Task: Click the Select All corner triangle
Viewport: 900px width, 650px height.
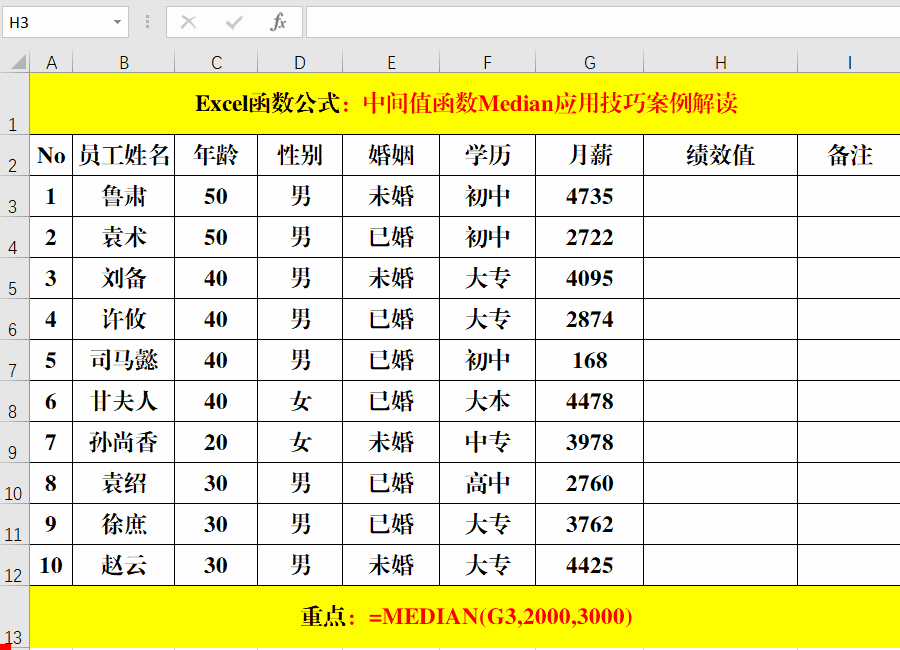Action: 19,61
